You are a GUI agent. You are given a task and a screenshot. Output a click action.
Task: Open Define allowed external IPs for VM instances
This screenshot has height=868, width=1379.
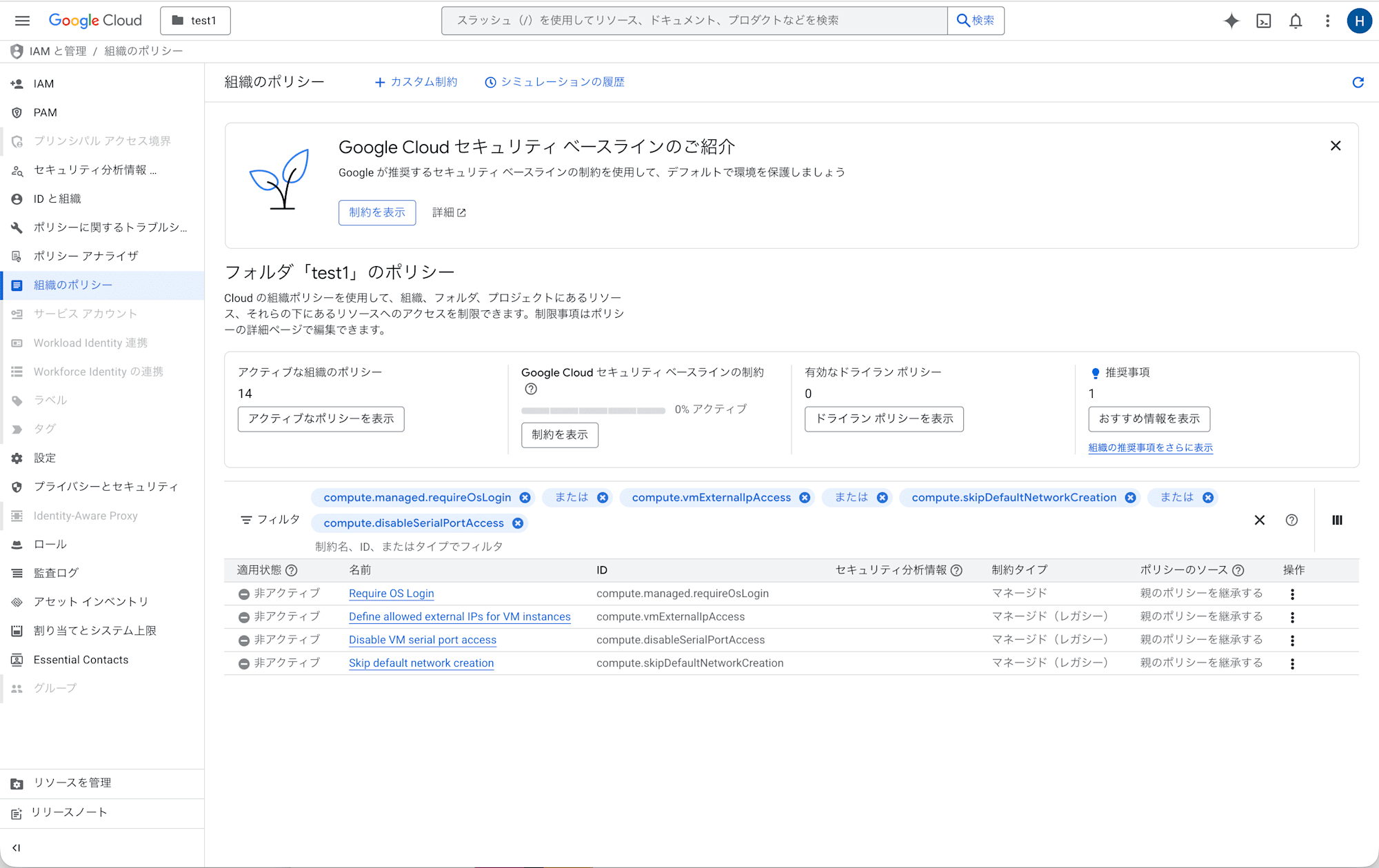pos(460,616)
